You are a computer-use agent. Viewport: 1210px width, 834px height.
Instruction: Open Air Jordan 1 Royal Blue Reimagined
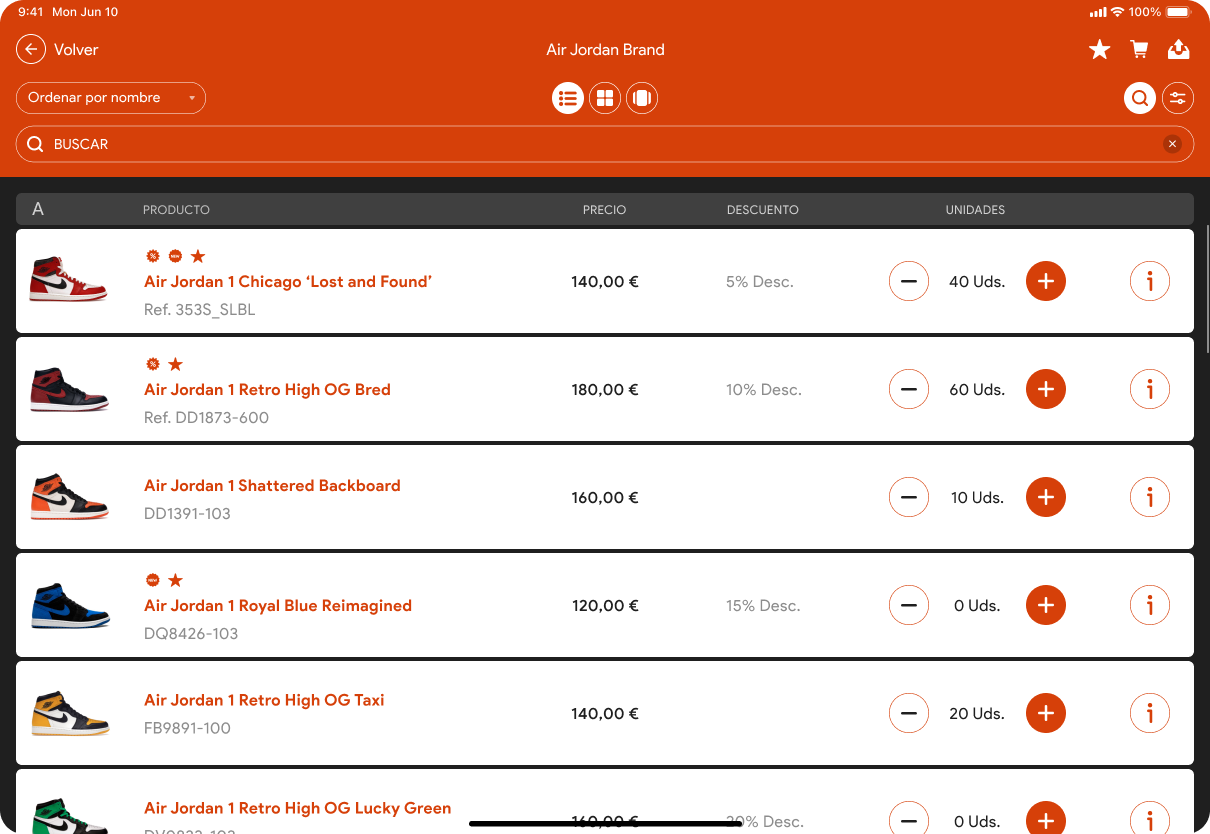click(278, 606)
